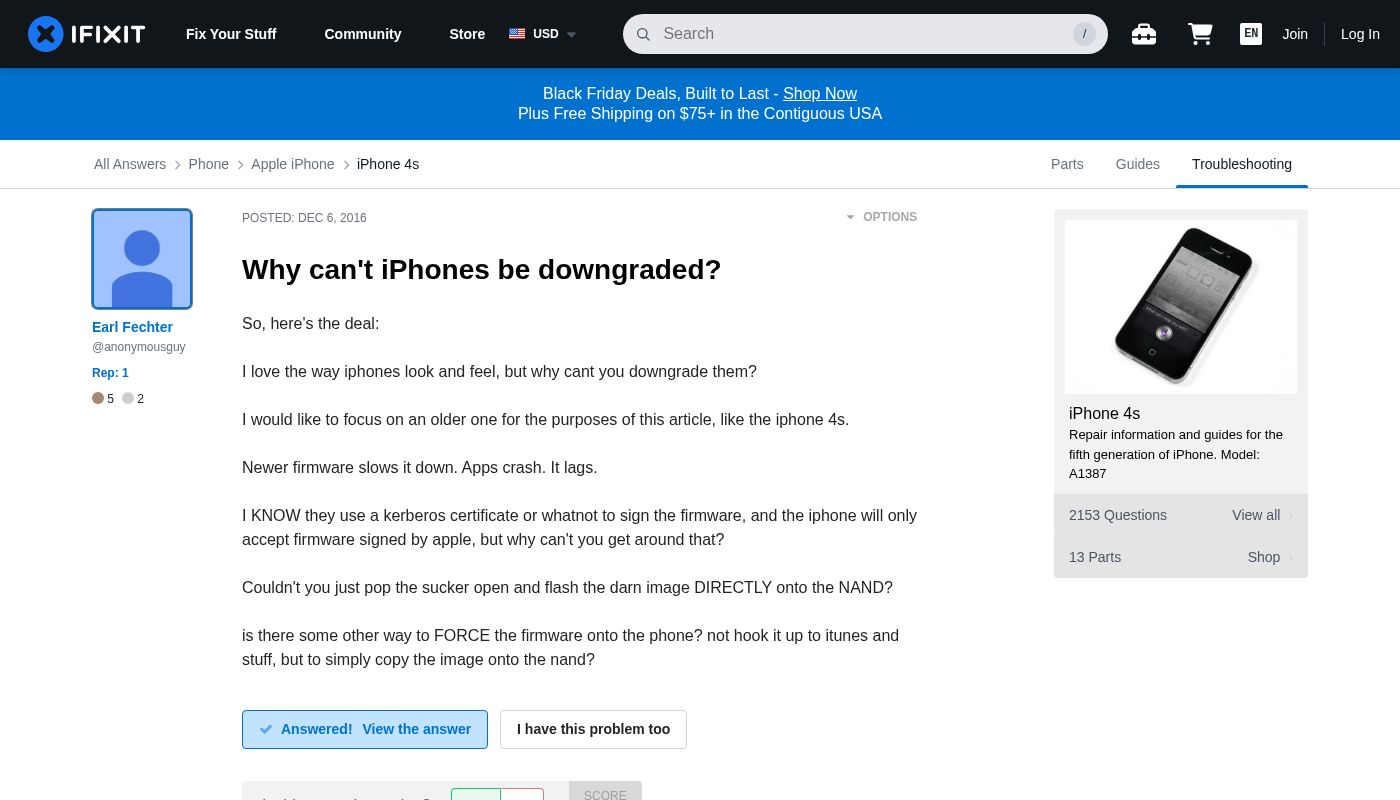1400x800 pixels.
Task: Click the search magnifier icon
Action: tap(643, 34)
